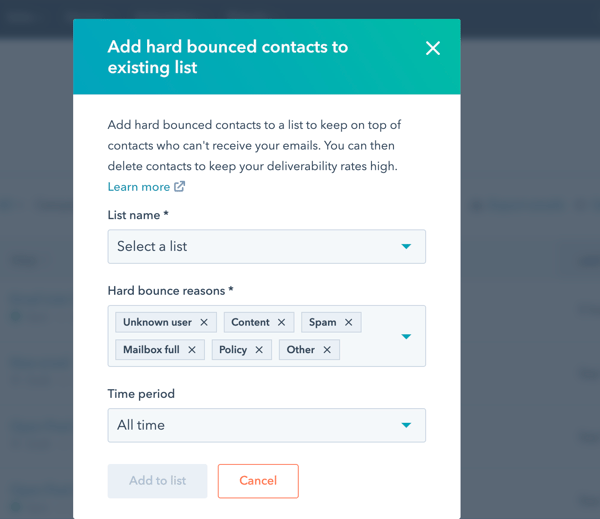Viewport: 600px width, 519px height.
Task: Click the Spam tag label
Action: (322, 322)
